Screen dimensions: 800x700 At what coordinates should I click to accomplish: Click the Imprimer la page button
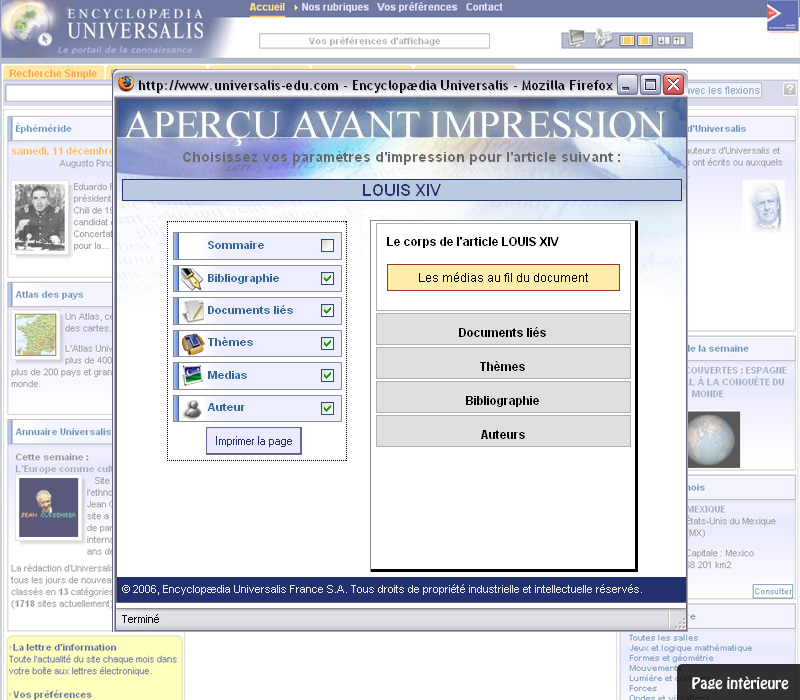pos(254,441)
